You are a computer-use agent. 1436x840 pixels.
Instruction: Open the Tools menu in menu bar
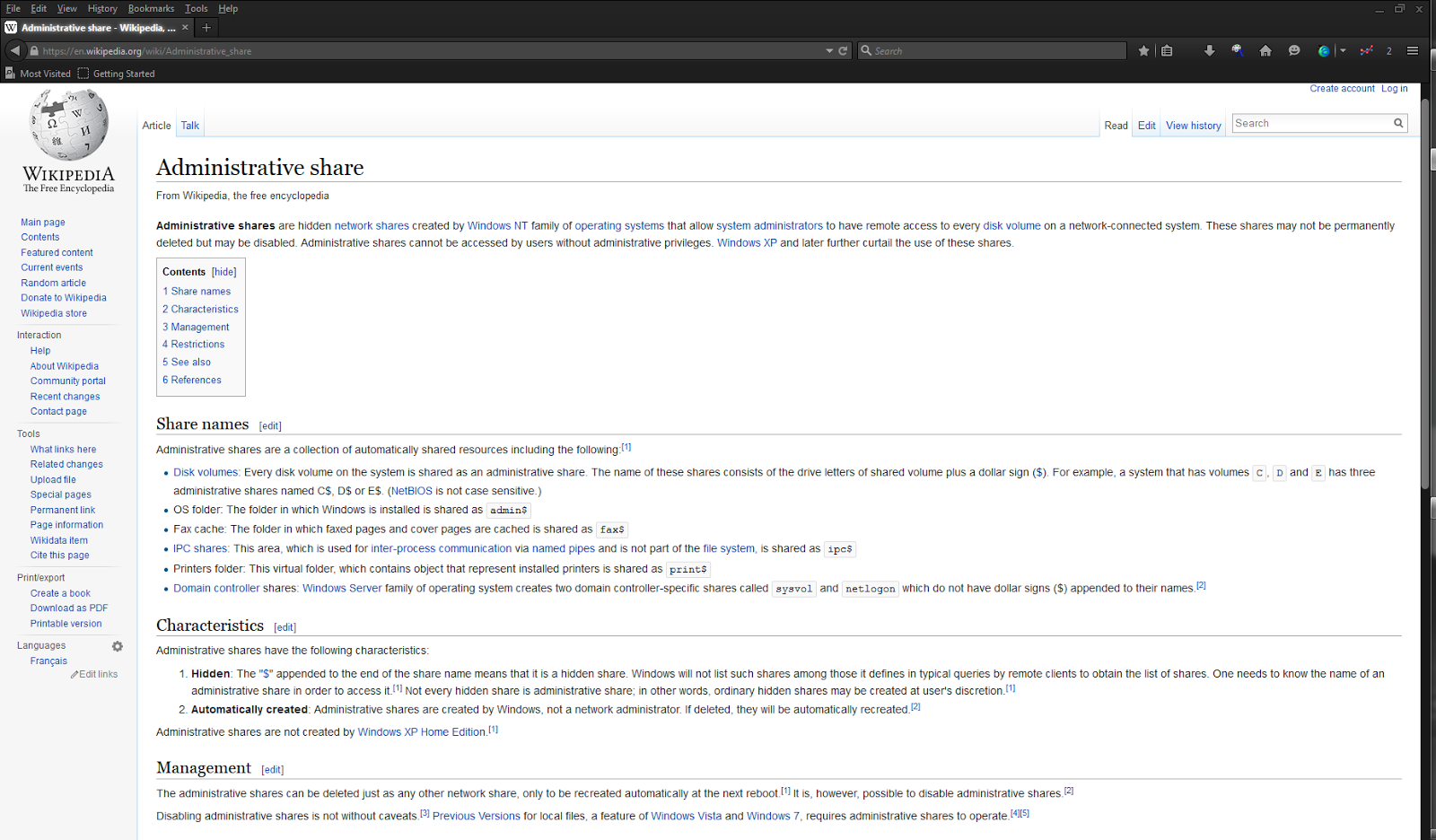[x=197, y=9]
